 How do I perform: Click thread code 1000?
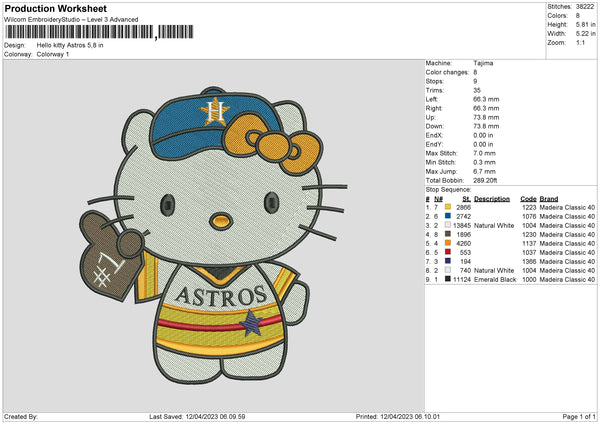(529, 279)
